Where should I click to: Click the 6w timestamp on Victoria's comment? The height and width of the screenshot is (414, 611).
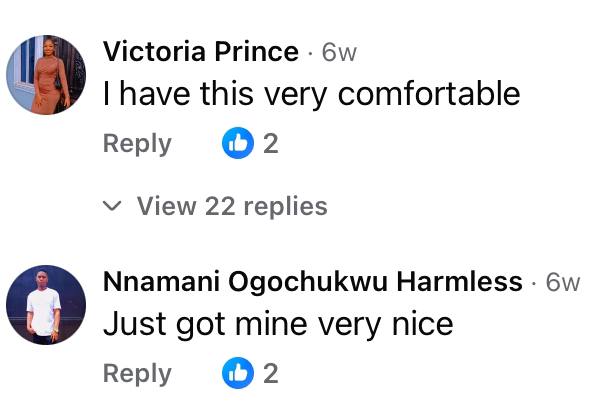click(339, 52)
